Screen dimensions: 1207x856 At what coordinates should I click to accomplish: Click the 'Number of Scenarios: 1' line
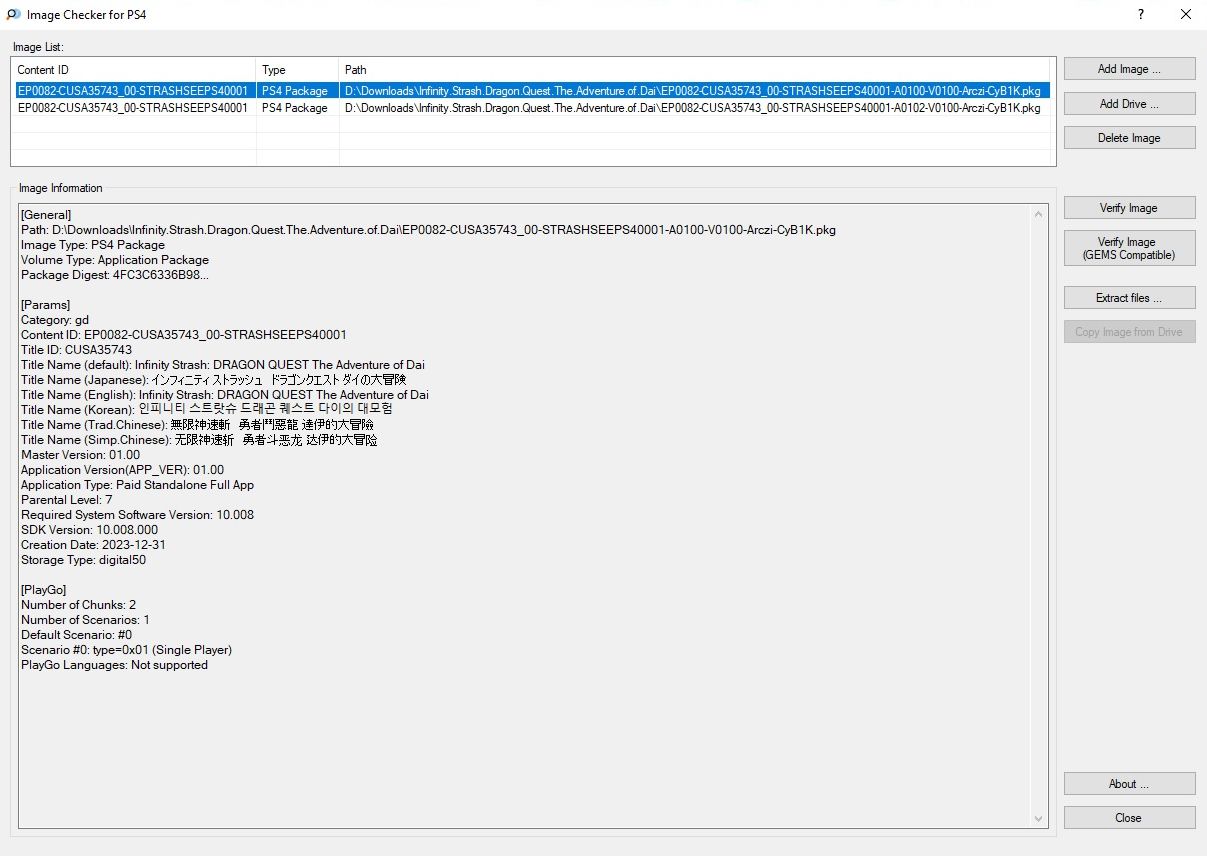pos(86,620)
